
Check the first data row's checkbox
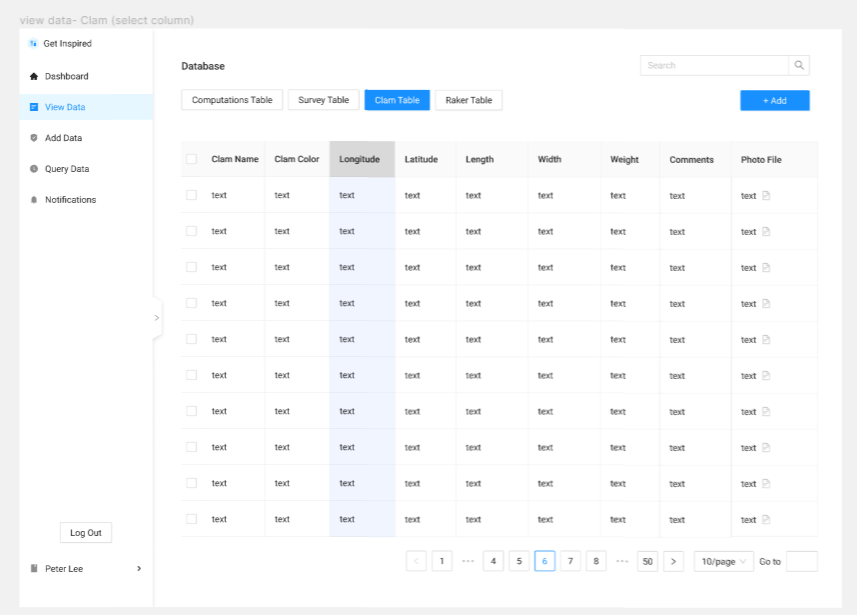191,195
